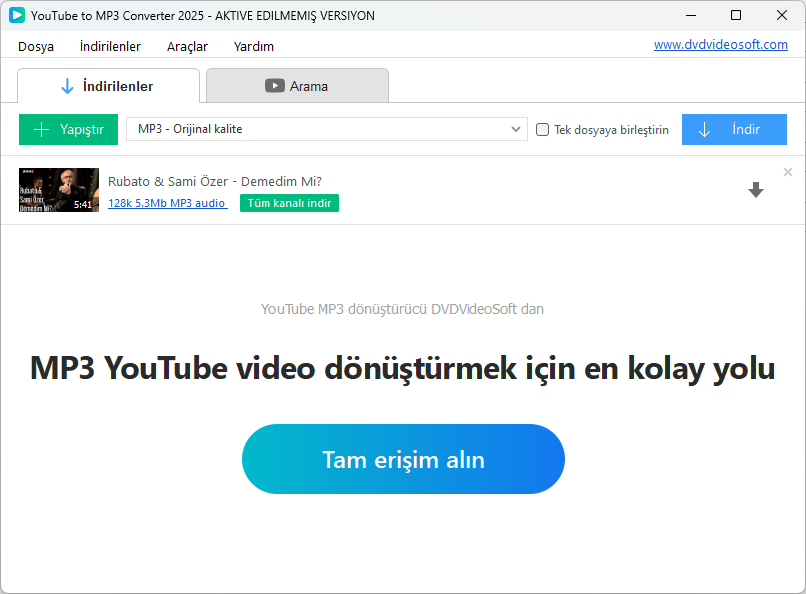This screenshot has height=594, width=806.
Task: Click the green Yapıştır button
Action: coord(68,129)
